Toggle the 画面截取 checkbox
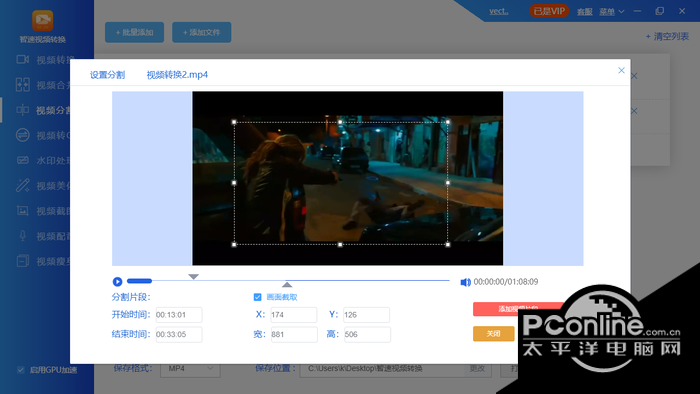700x394 pixels. [258, 297]
